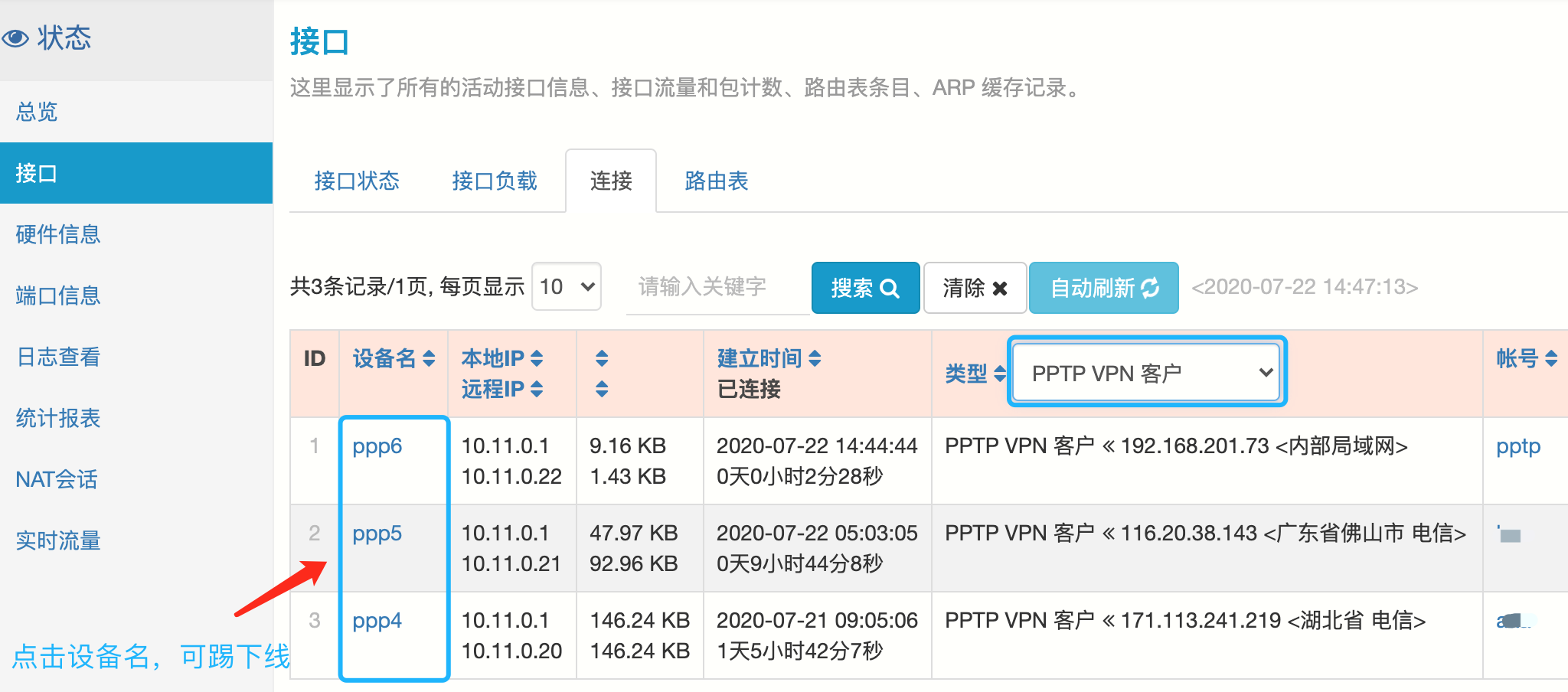Sort the 帐号 column using its arrows
The height and width of the screenshot is (692, 1568).
point(1550,358)
